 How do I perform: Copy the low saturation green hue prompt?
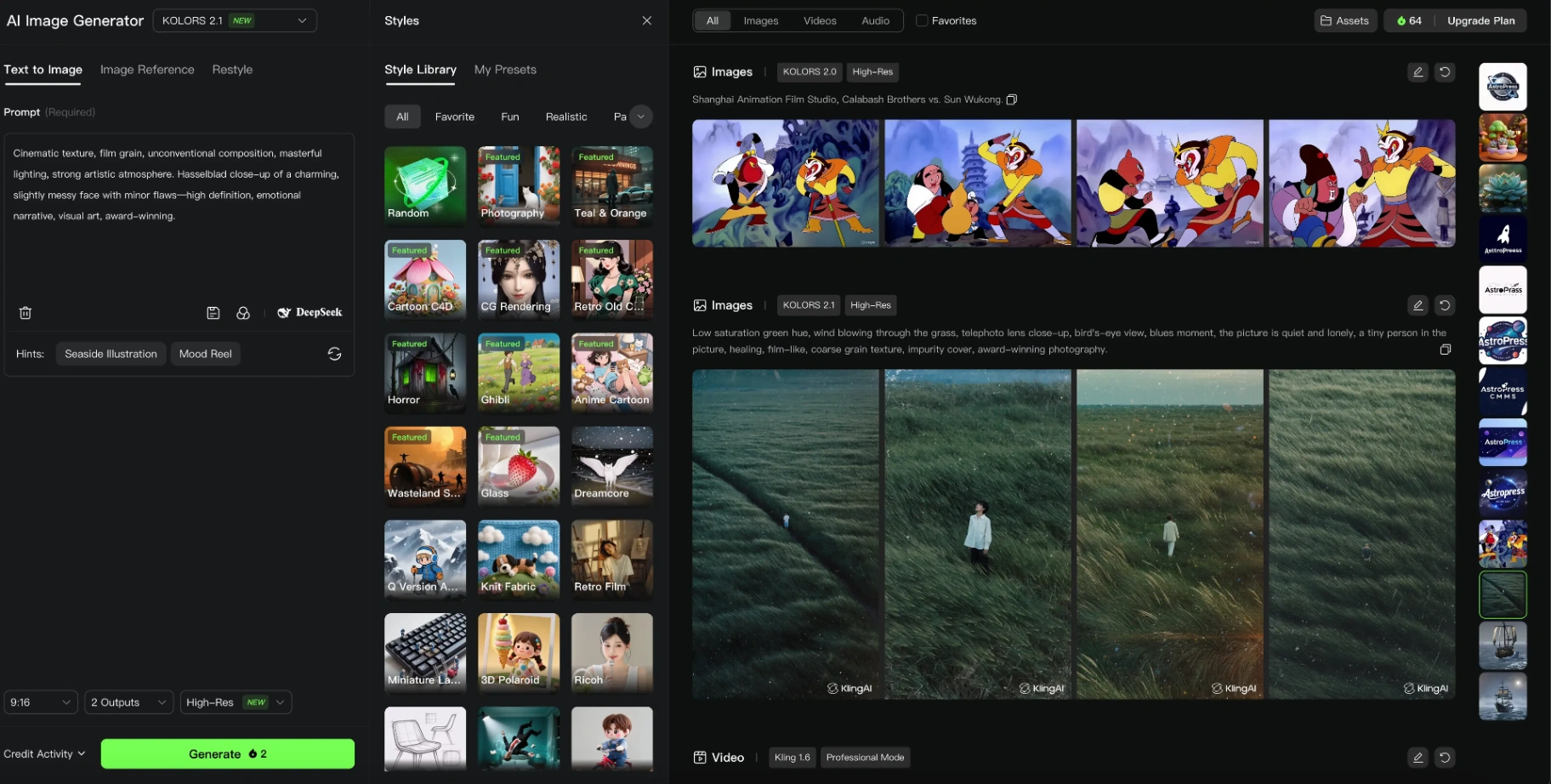[1445, 349]
